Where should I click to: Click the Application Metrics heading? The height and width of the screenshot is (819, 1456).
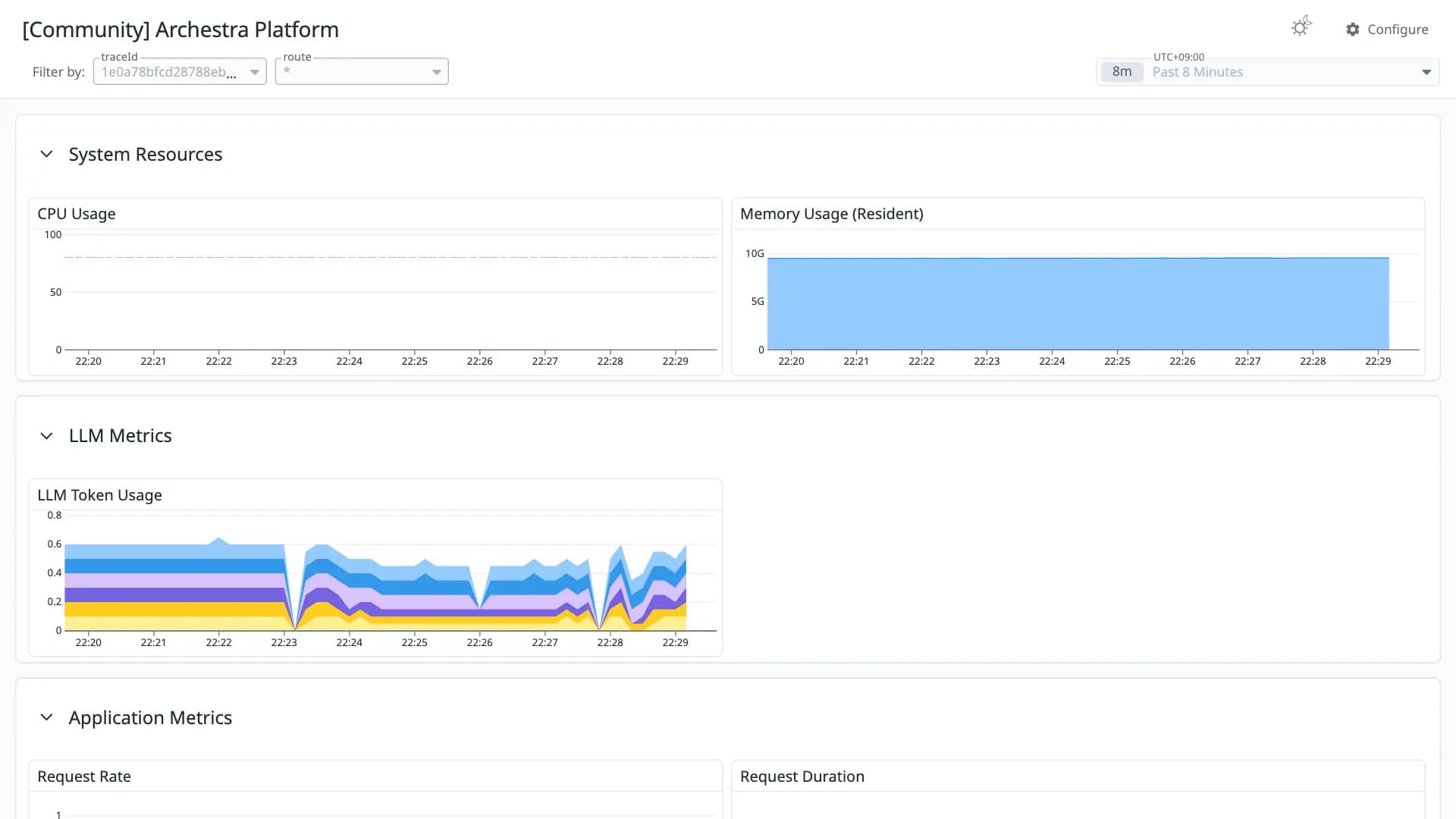click(150, 717)
